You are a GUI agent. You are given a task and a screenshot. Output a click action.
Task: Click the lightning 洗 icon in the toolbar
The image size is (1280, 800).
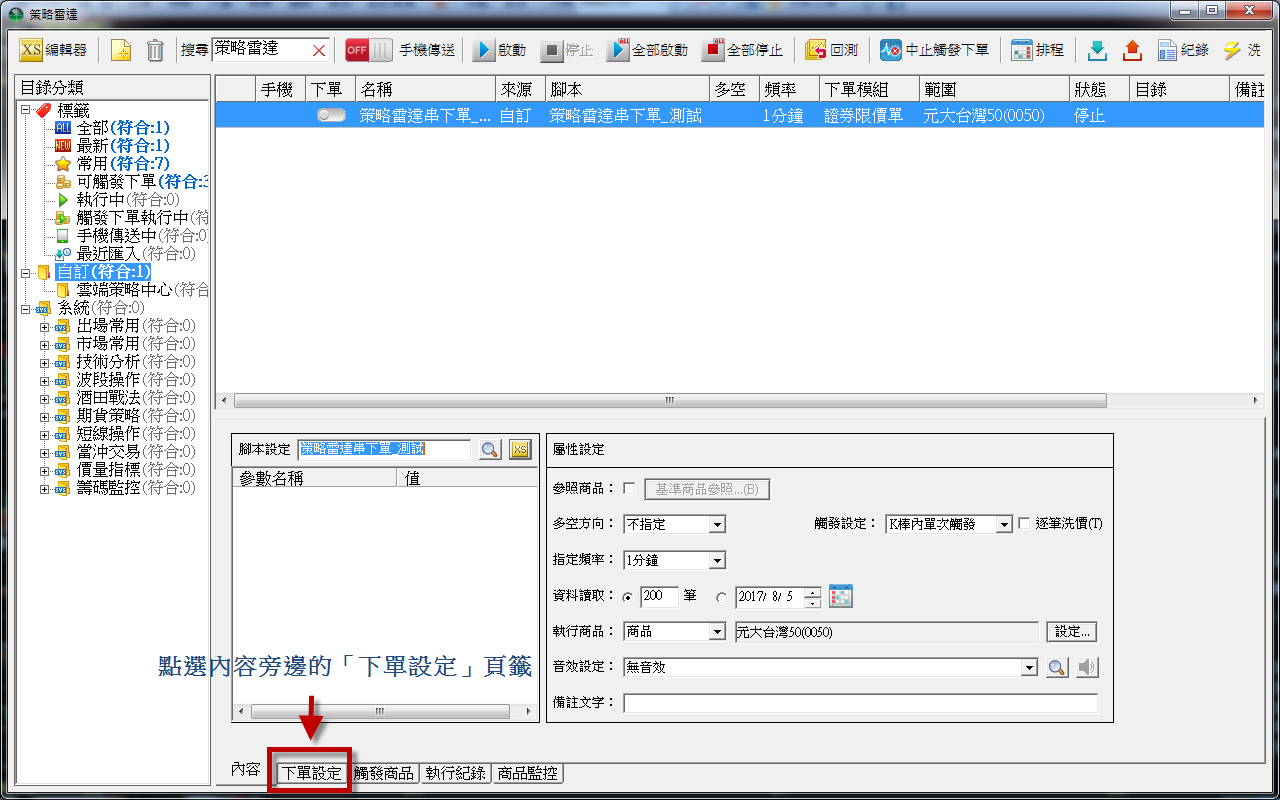click(1241, 50)
